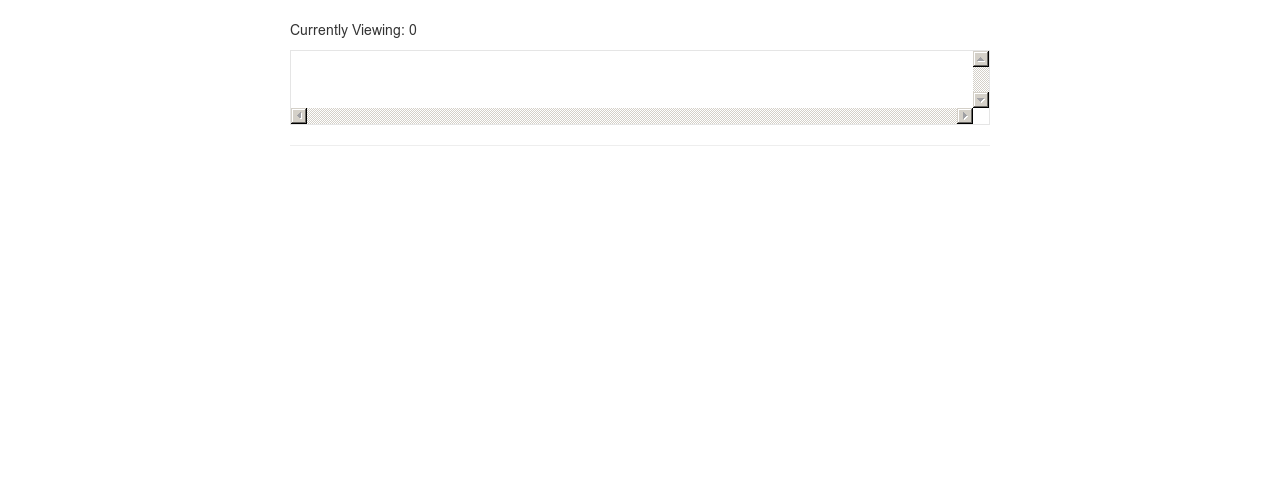Click the vertical scrollbar track
1280x480 pixels.
[981, 79]
